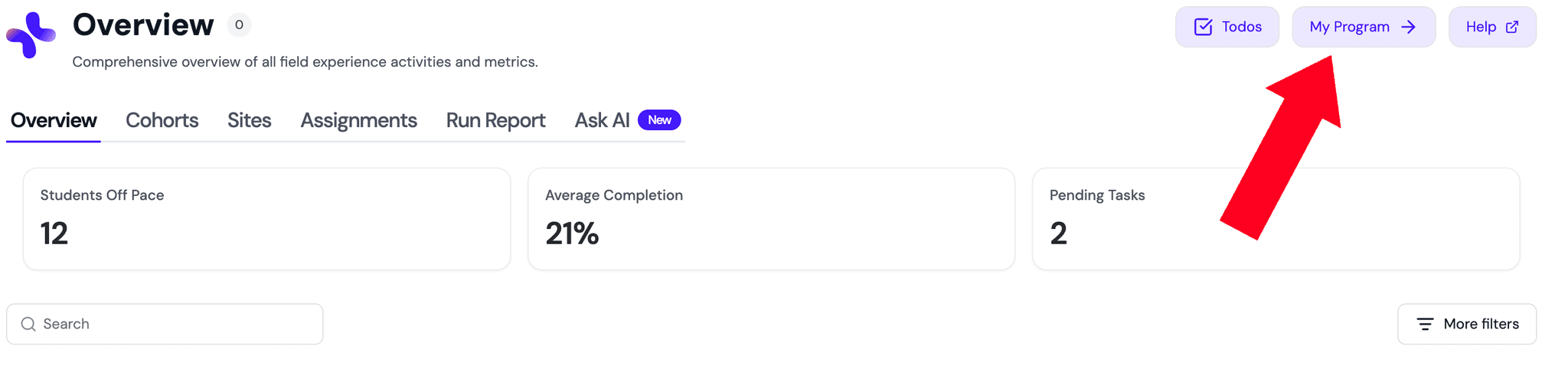Click the count badge next to Overview title
This screenshot has height=366, width=1568.
[x=239, y=25]
